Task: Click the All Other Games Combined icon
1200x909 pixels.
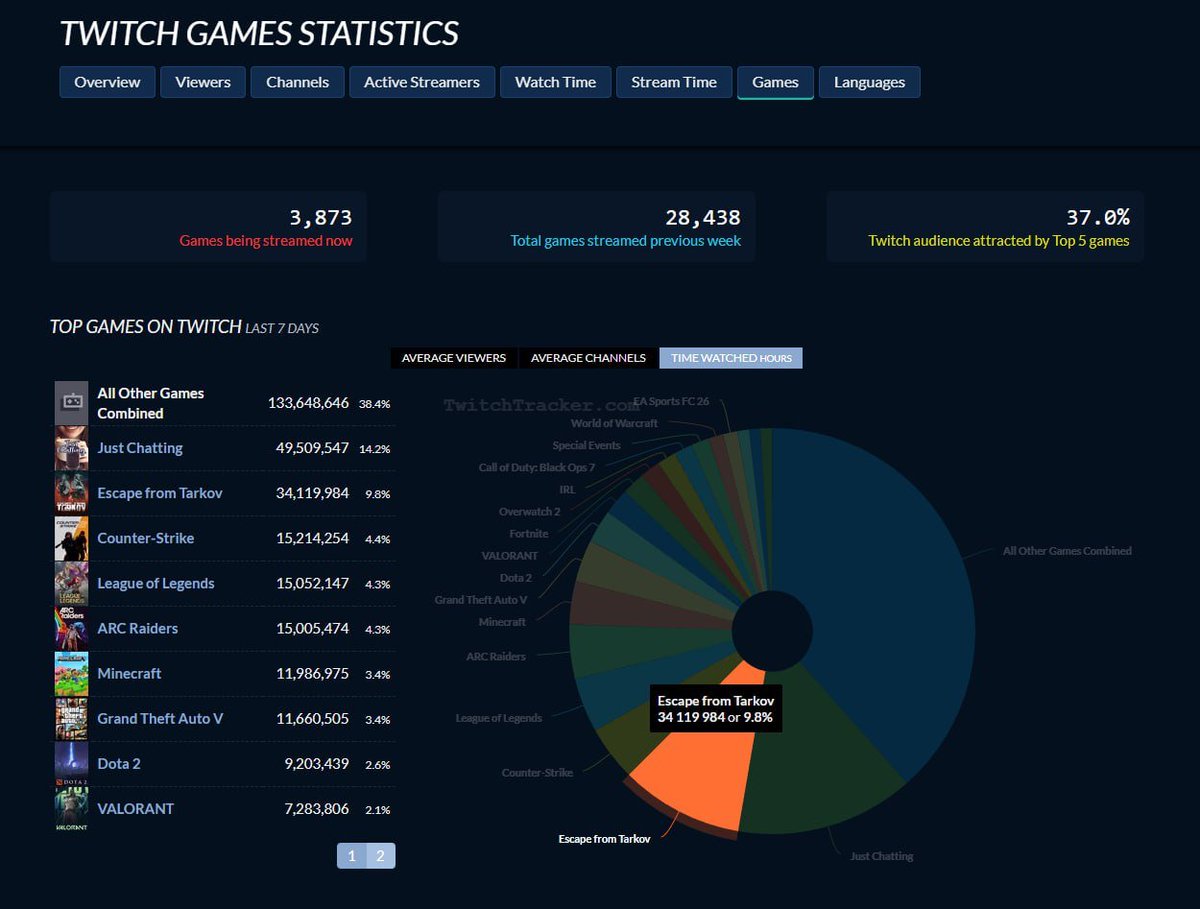Action: pyautogui.click(x=72, y=403)
